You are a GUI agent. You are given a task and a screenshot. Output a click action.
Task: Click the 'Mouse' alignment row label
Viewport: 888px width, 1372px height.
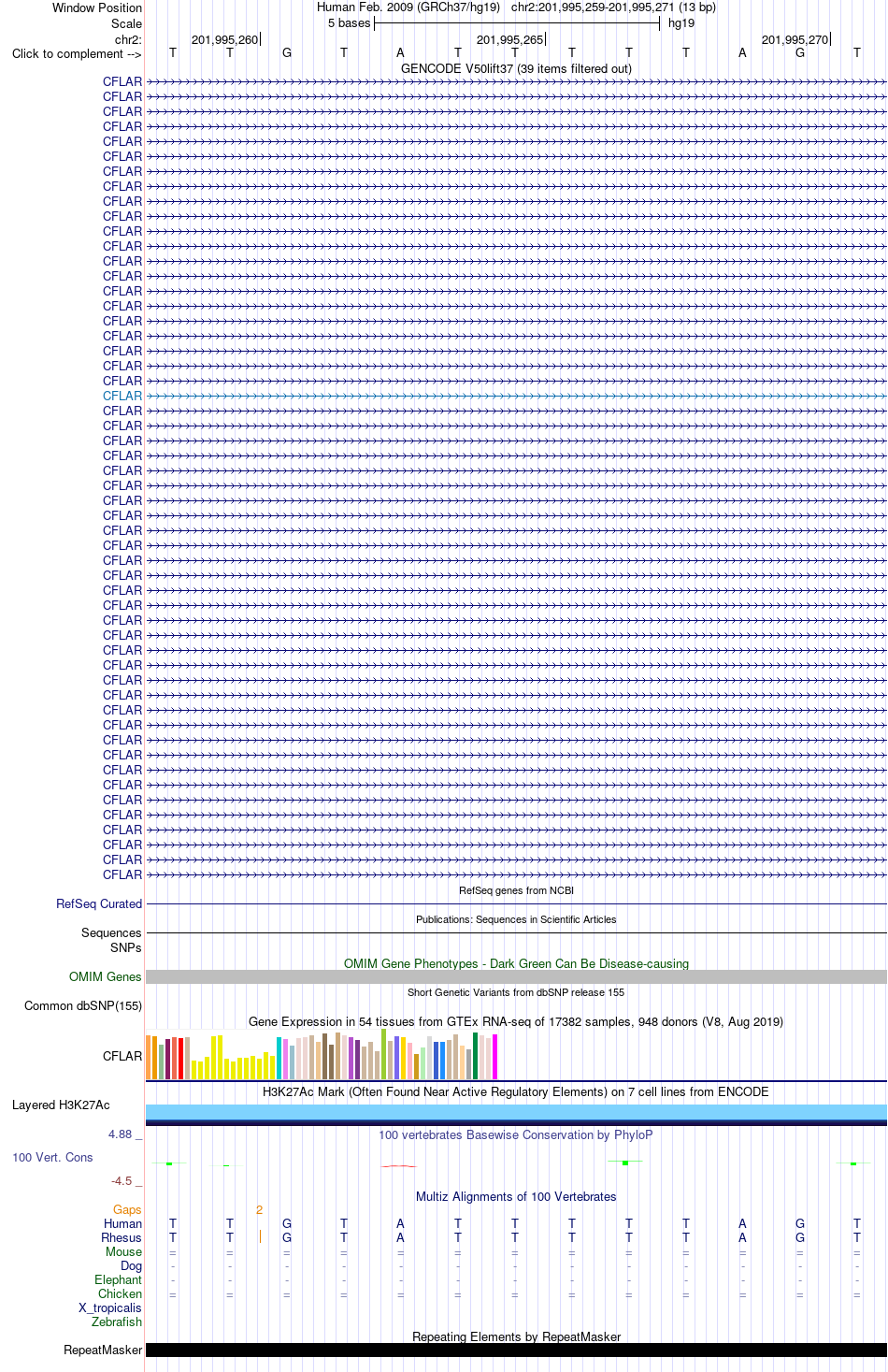coord(123,1251)
